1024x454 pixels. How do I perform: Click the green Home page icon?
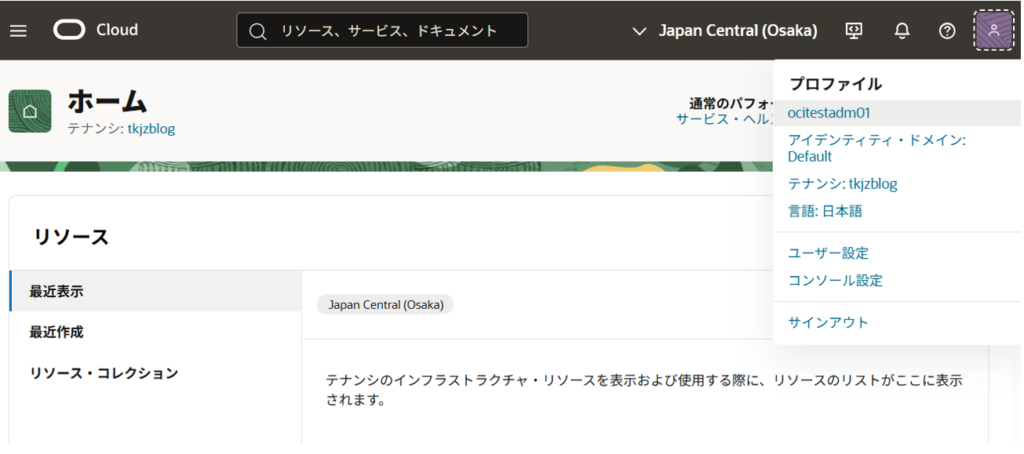[x=30, y=110]
